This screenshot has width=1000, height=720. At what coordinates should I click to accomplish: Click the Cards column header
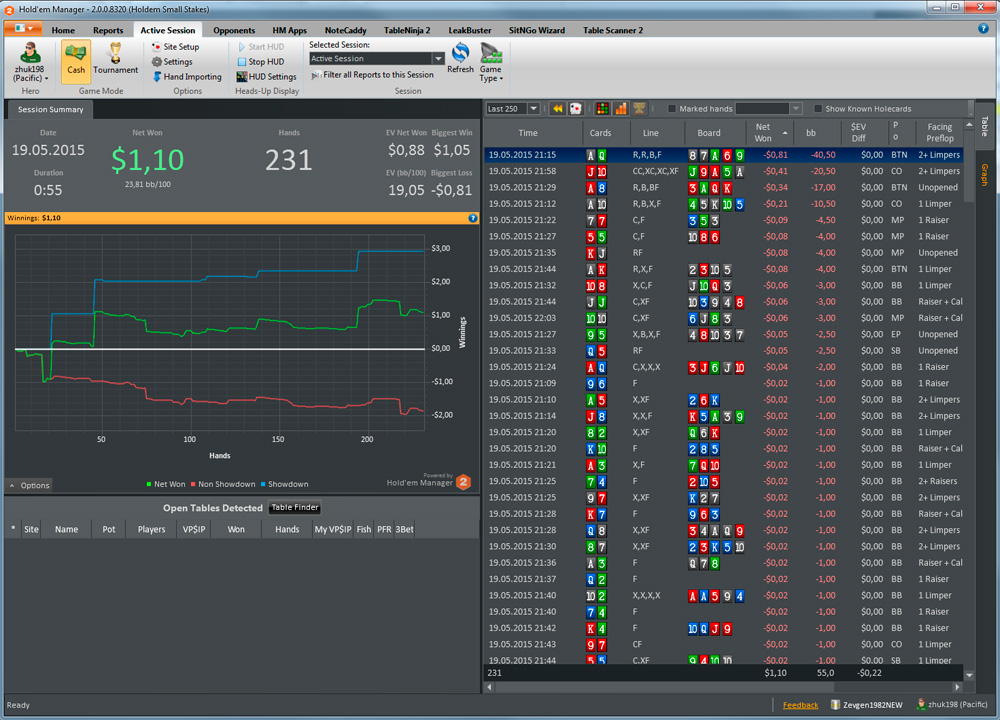pos(606,133)
